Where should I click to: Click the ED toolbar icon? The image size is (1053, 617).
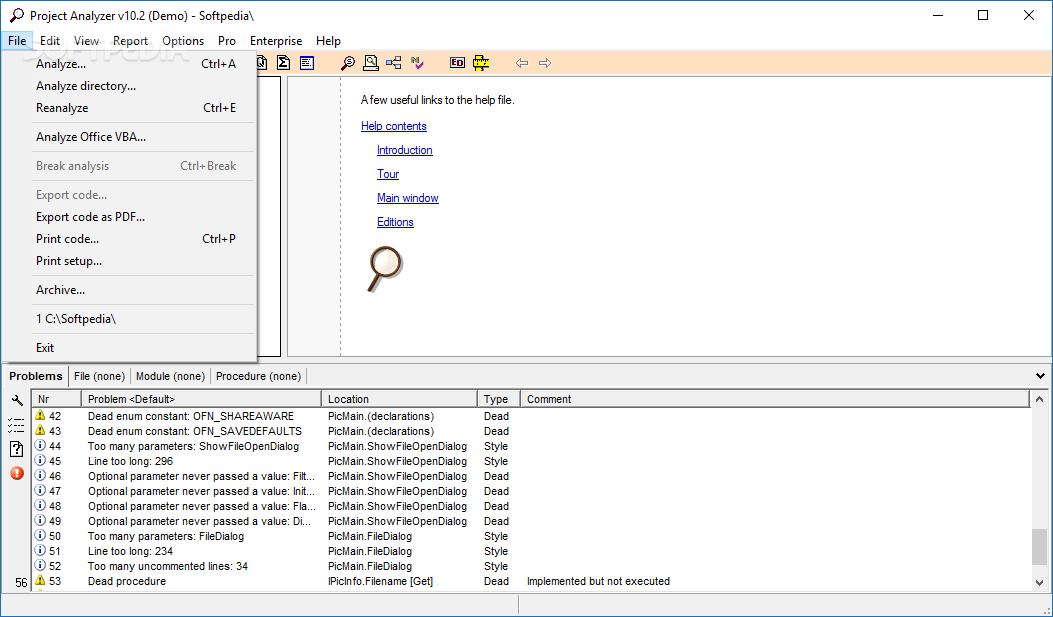(x=457, y=63)
